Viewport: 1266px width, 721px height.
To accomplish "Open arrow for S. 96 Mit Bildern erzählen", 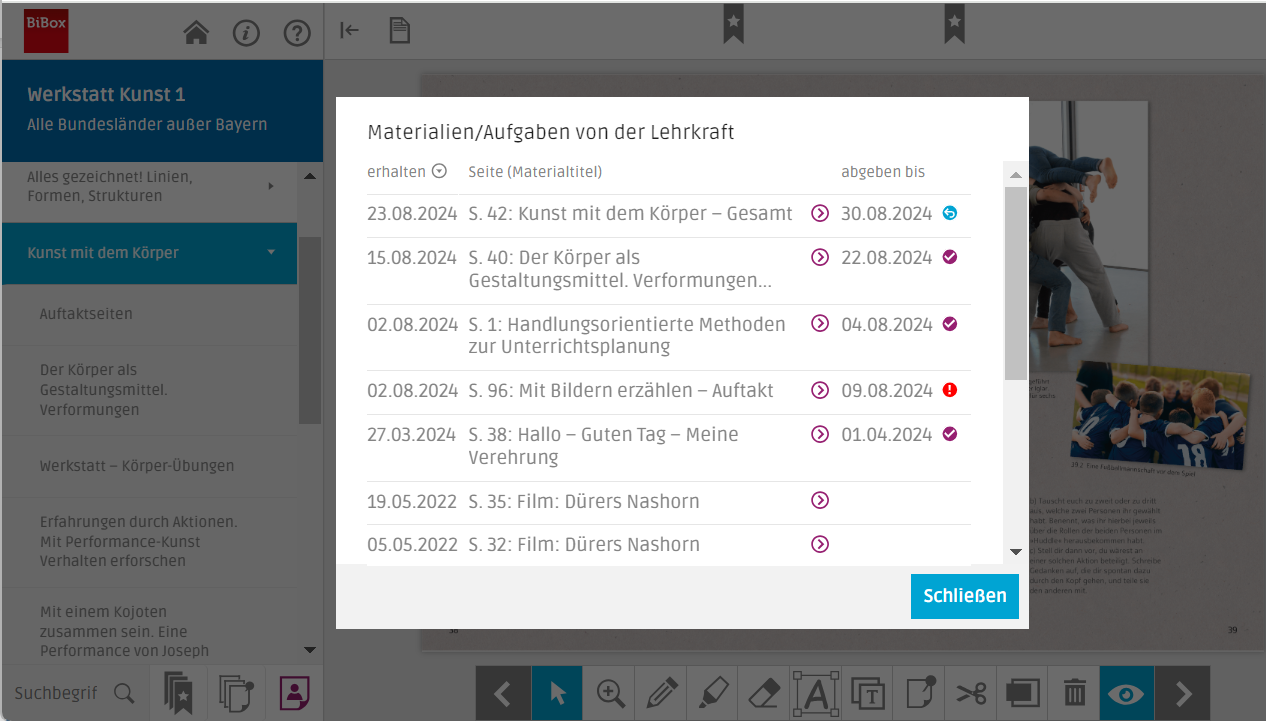I will (x=820, y=390).
